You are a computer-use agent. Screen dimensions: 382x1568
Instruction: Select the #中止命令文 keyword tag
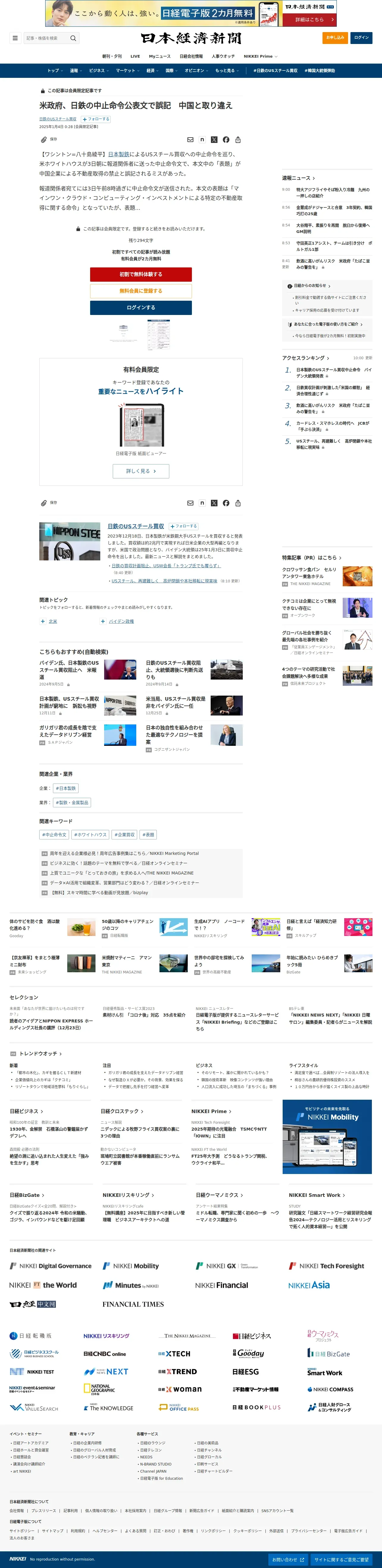point(54,835)
